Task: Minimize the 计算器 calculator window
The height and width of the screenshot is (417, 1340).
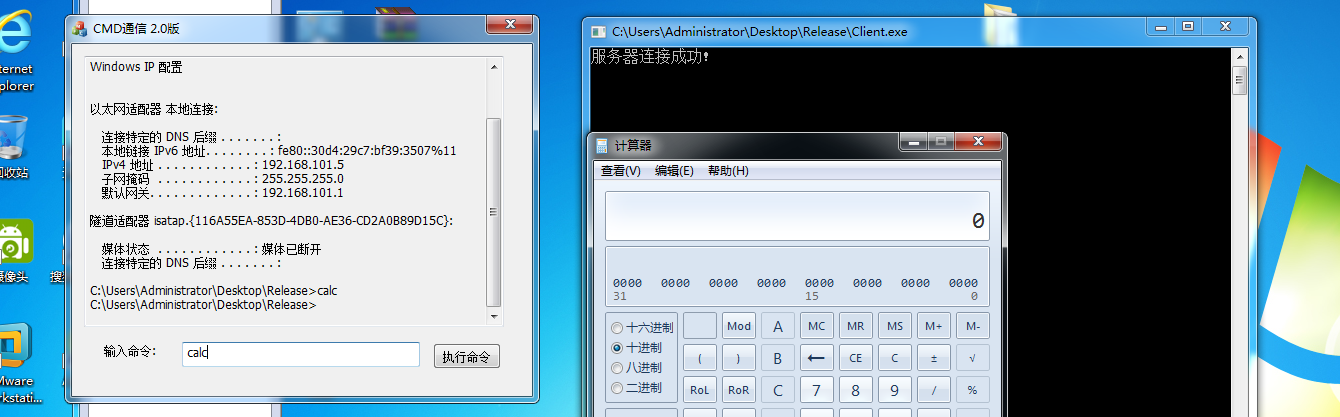Action: click(913, 144)
